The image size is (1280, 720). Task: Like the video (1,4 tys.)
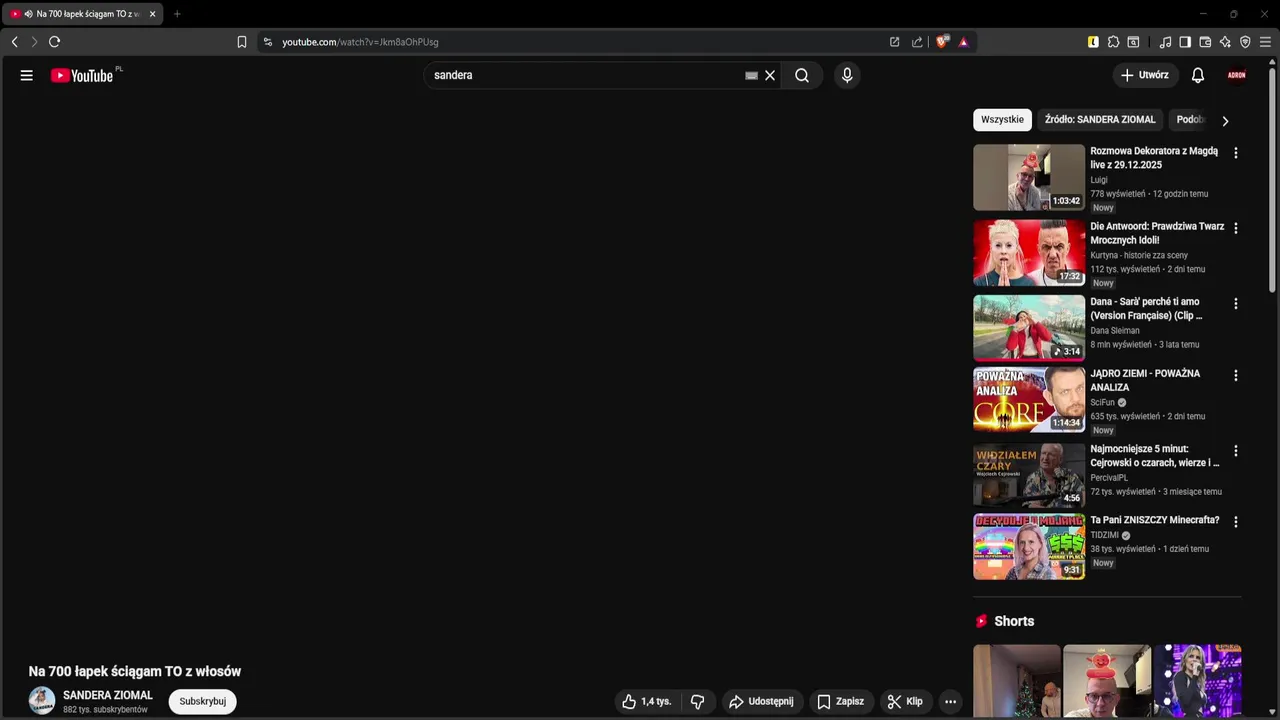pos(646,701)
